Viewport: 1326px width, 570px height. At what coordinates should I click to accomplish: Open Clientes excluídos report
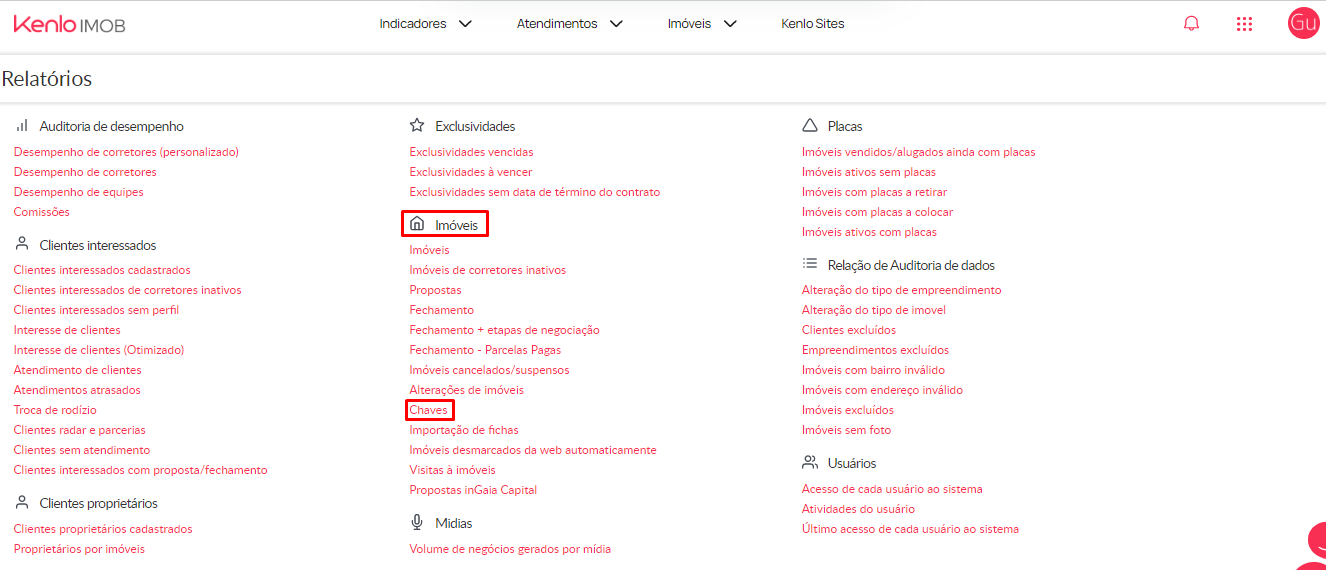pos(849,330)
